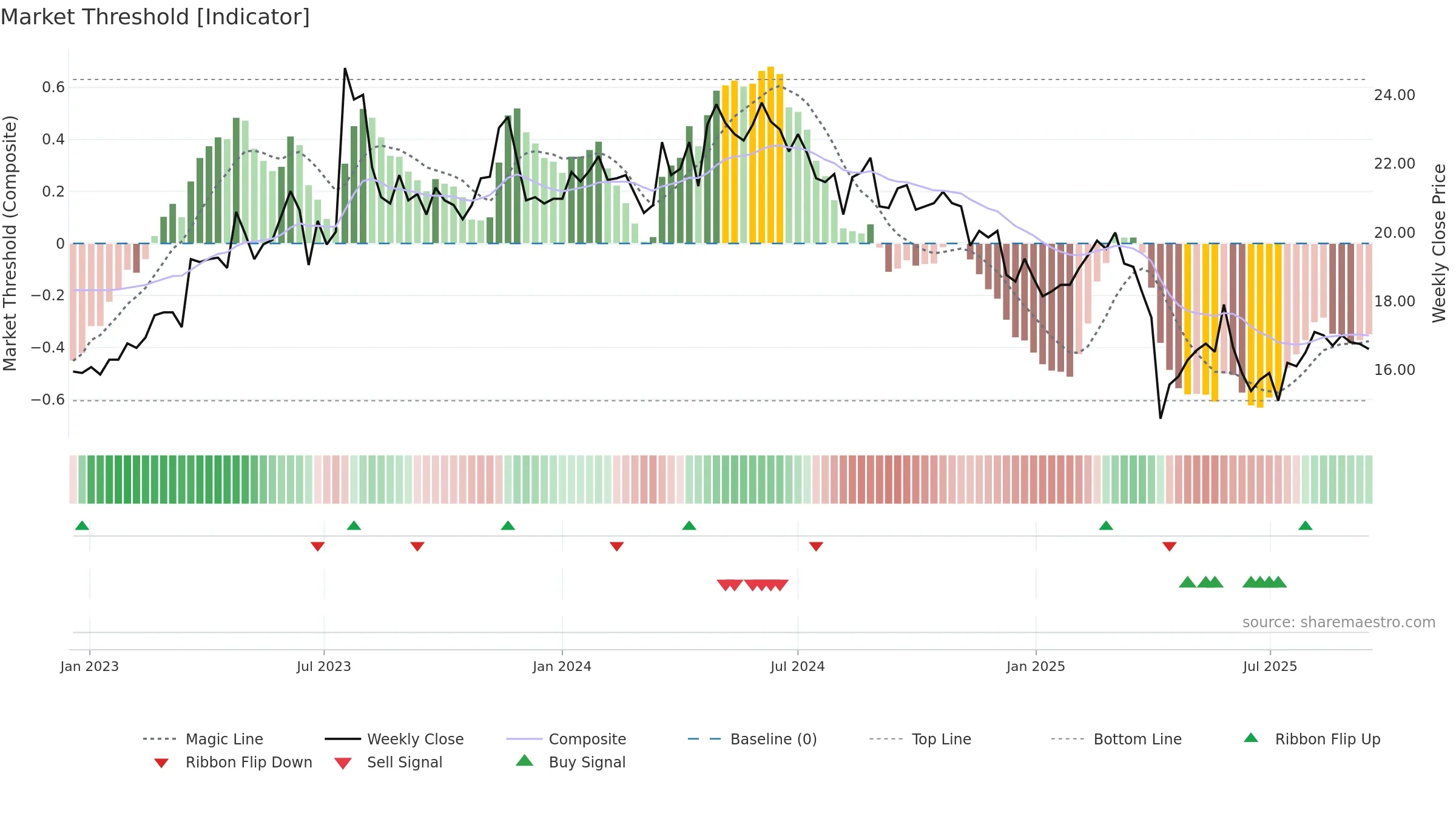Toggle the Ribbon Flip Up legend entry
This screenshot has height=819, width=1456.
1312,739
